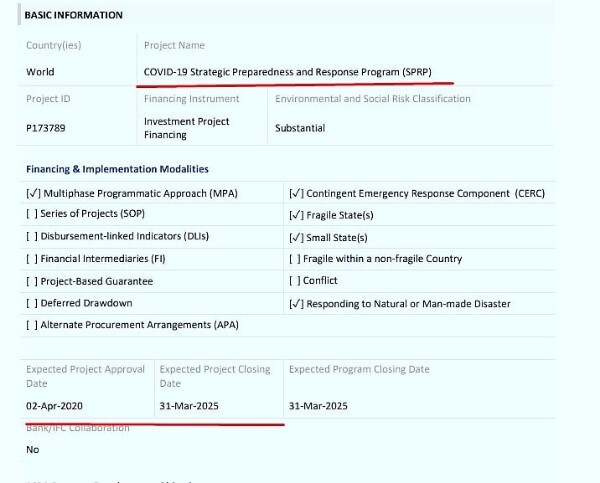The height and width of the screenshot is (483, 600).
Task: Tick the Conflict checkbox
Action: pos(294,281)
